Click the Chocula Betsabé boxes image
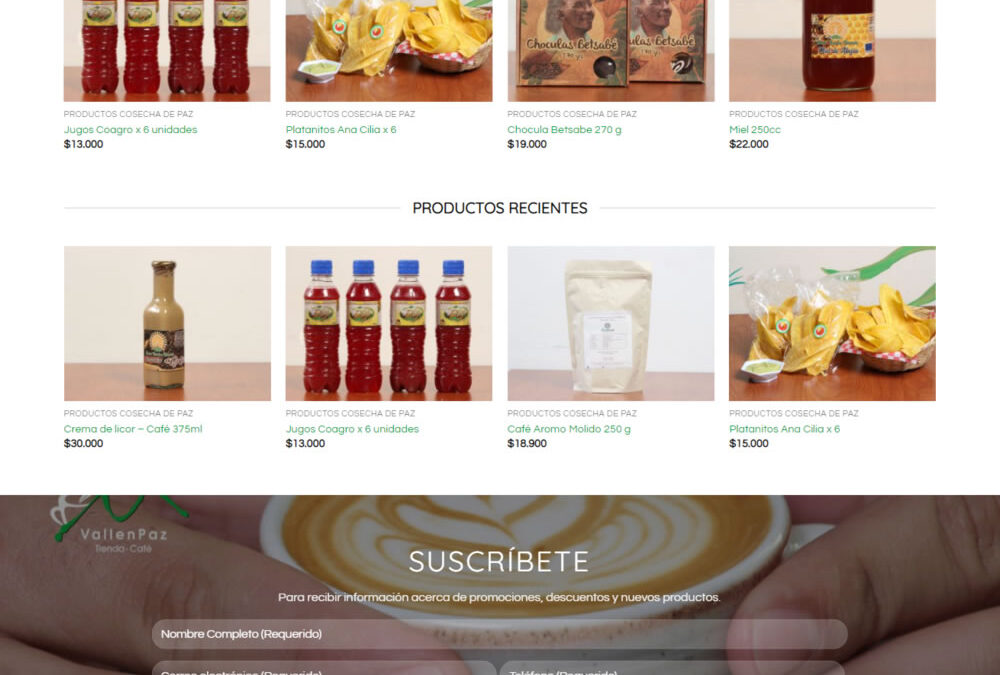 click(611, 50)
